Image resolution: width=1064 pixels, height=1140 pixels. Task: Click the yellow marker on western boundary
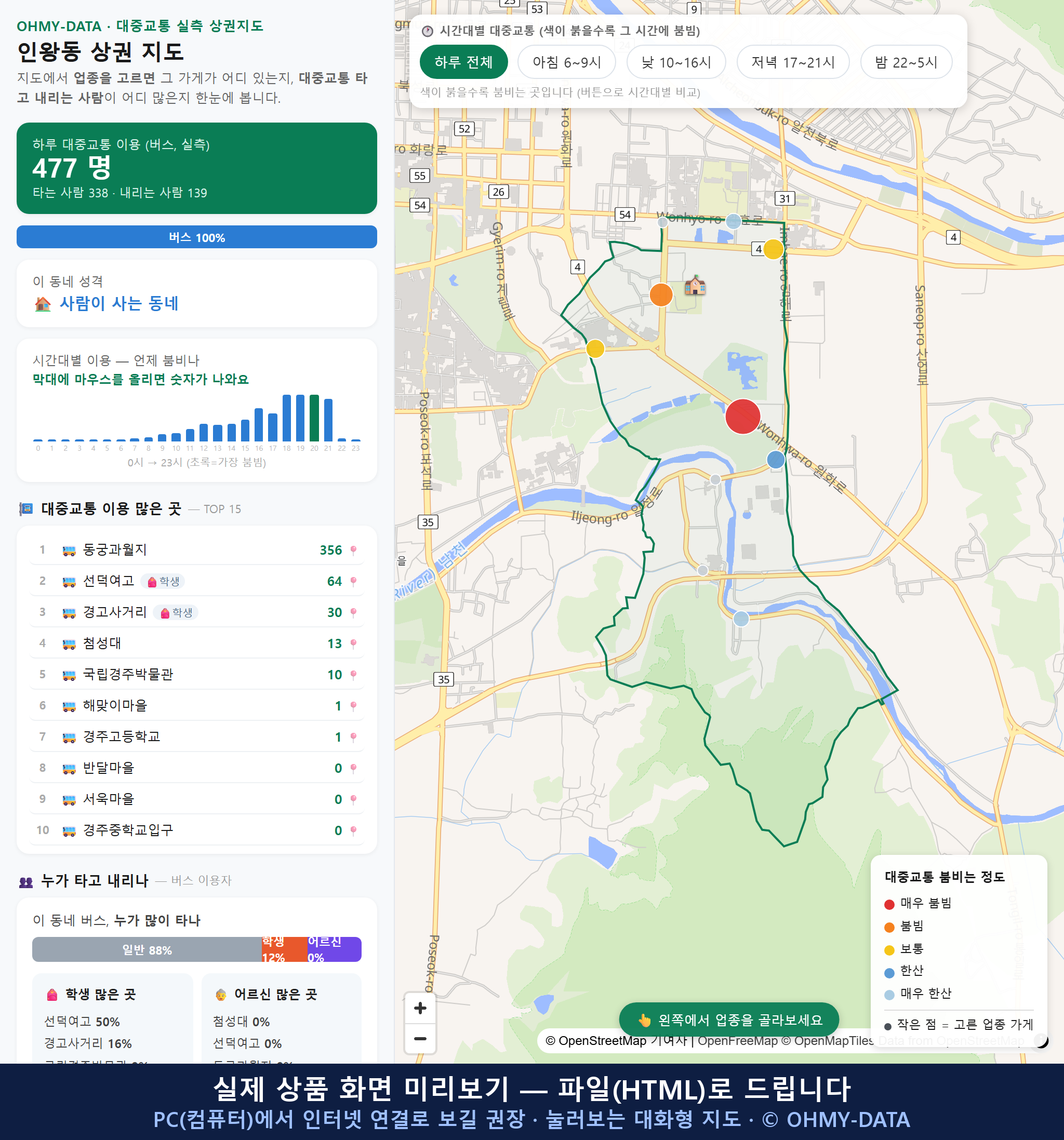(595, 348)
